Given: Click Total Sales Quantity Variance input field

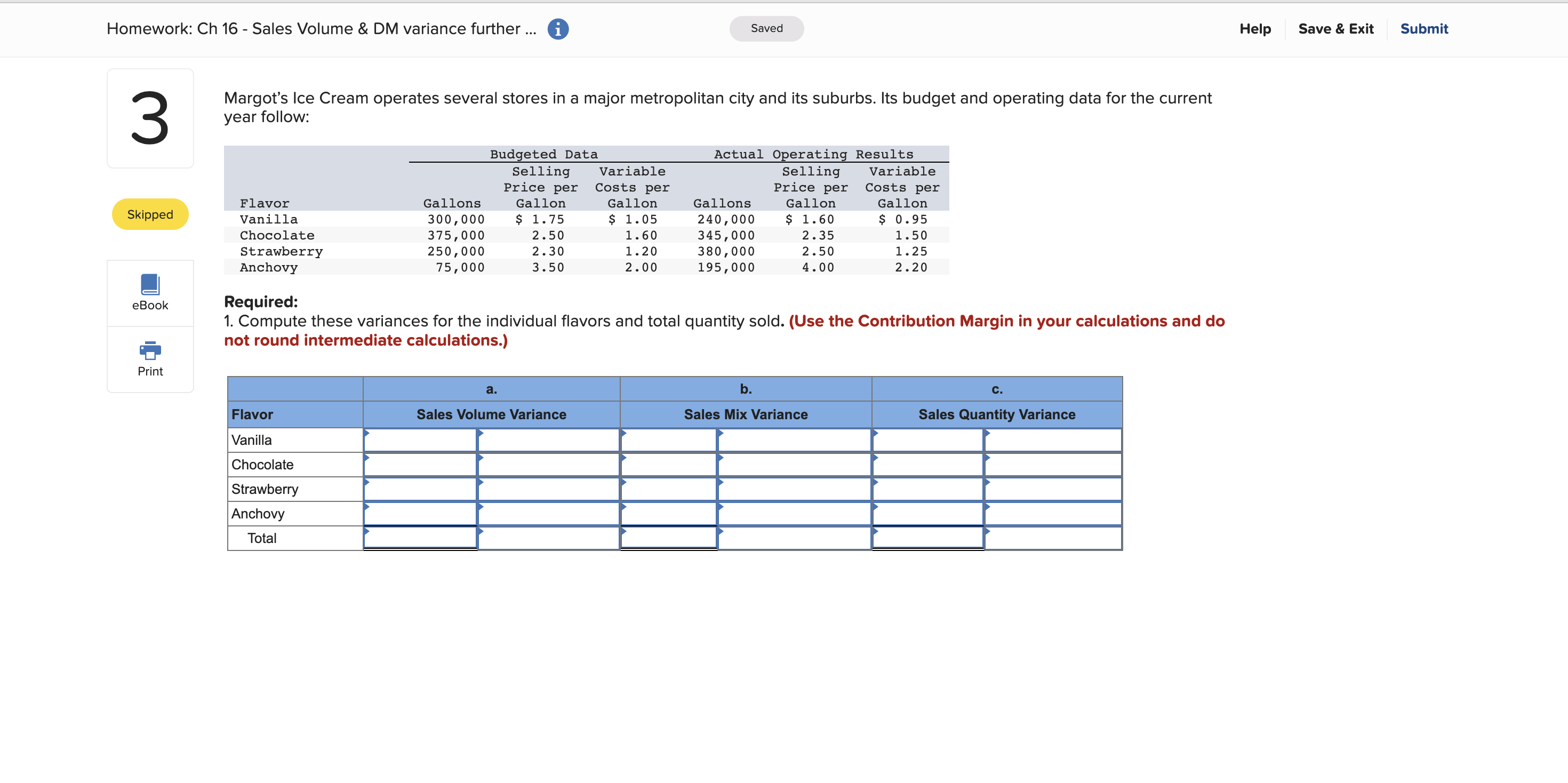Looking at the screenshot, I should pyautogui.click(x=1053, y=538).
